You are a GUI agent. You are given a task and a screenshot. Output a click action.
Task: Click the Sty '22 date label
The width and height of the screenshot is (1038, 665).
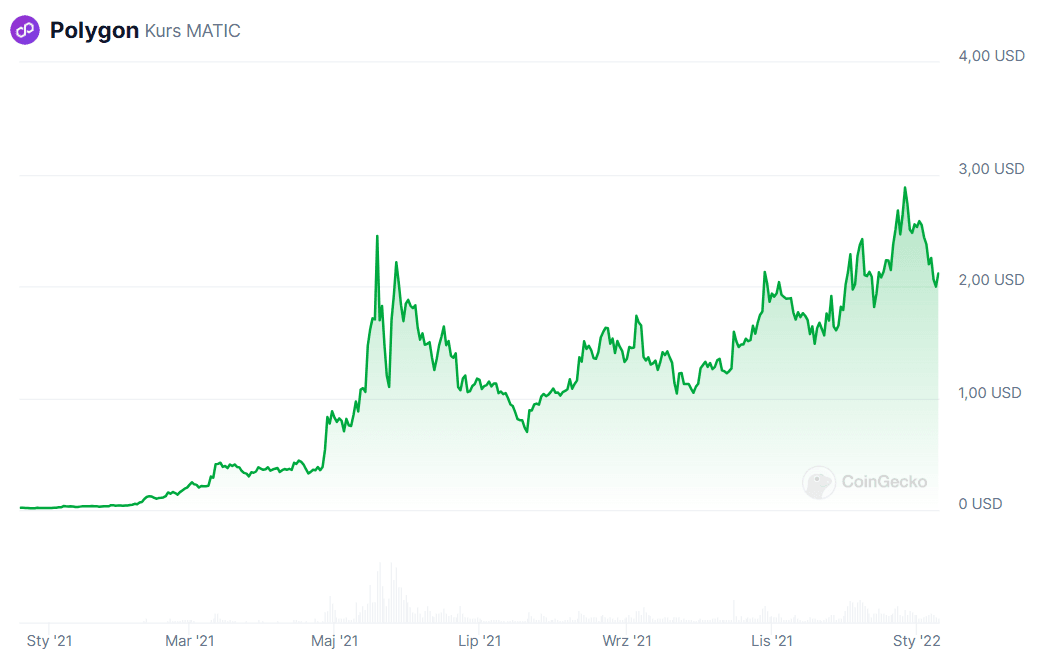click(917, 641)
